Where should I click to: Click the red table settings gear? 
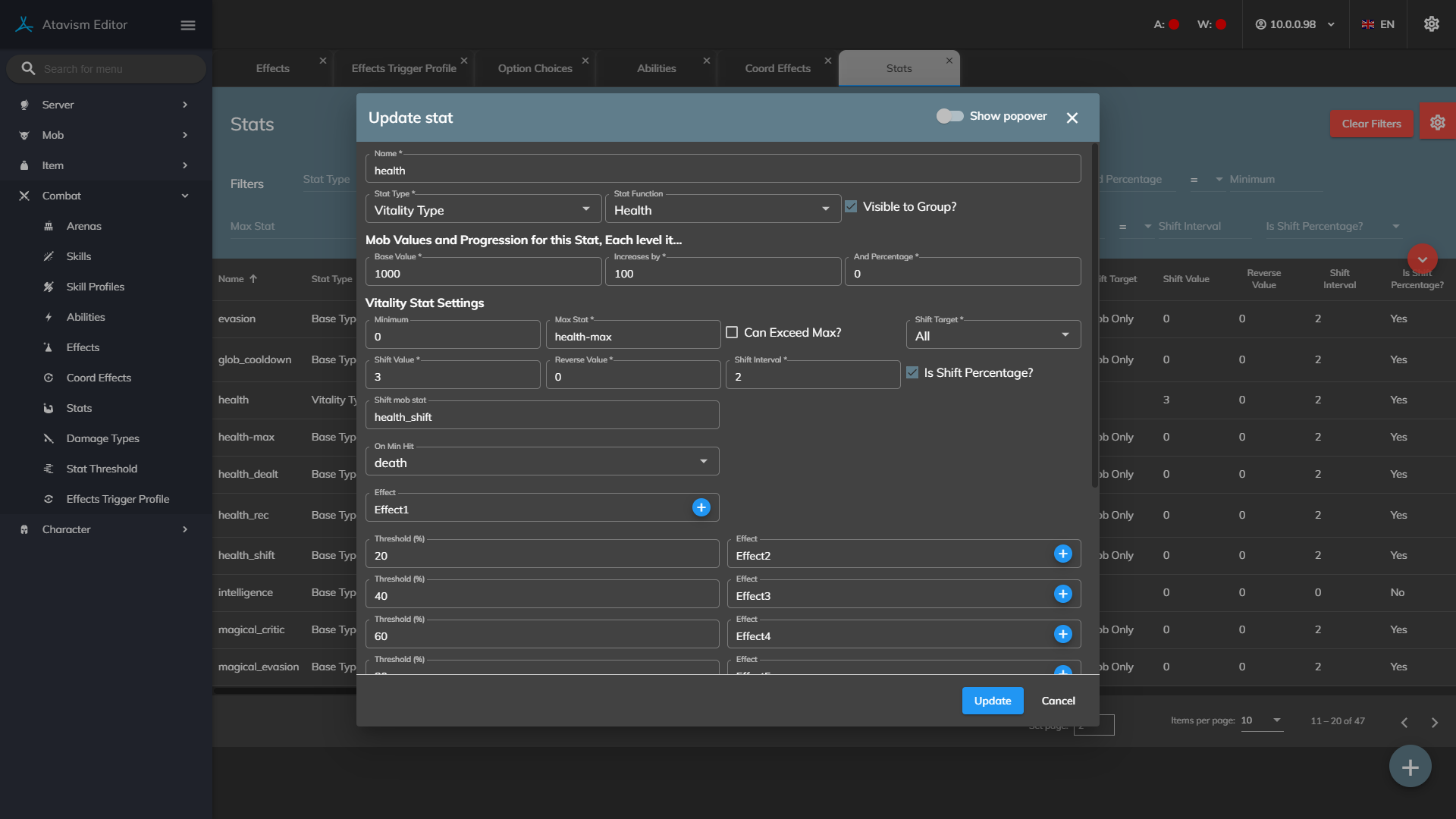pos(1437,123)
